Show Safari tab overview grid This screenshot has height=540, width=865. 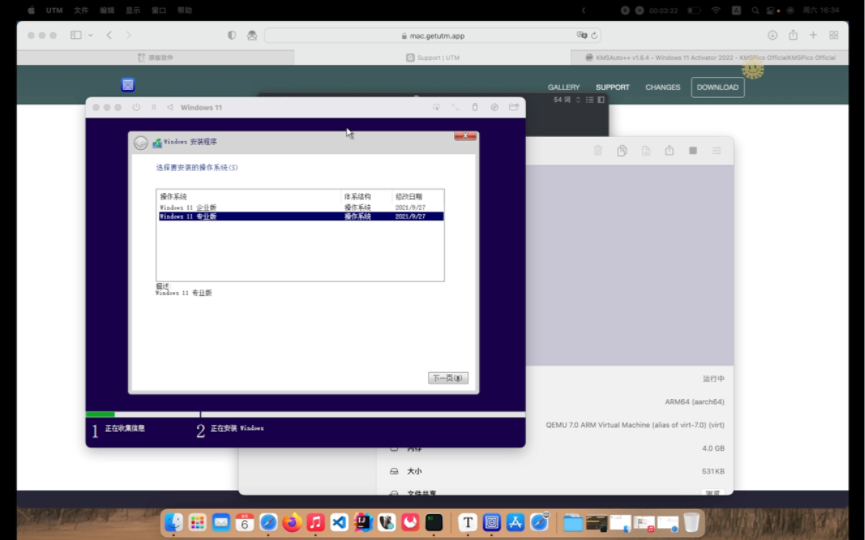coord(834,35)
